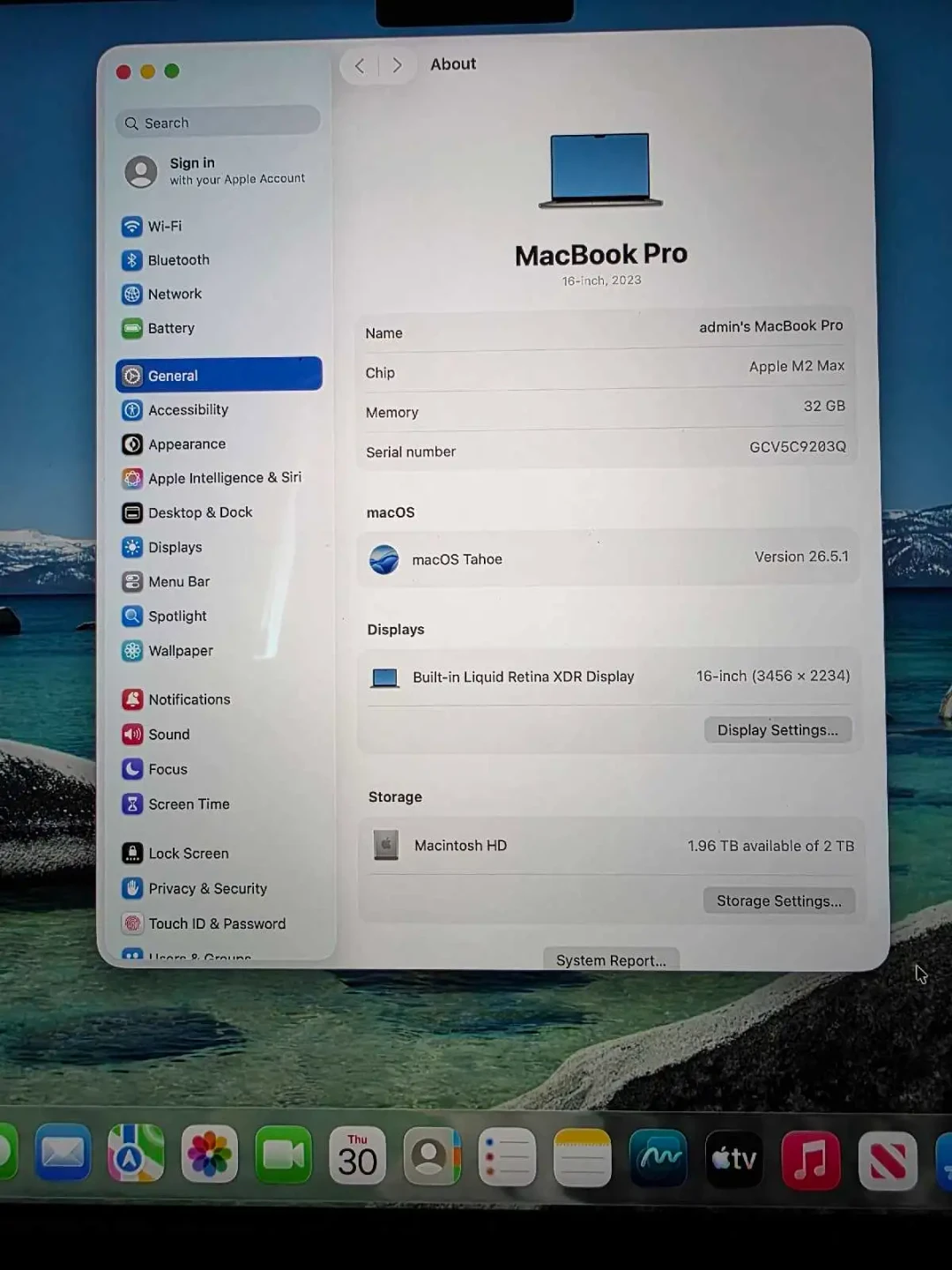This screenshot has height=1270, width=952.
Task: Click the 32 GB memory value
Action: [x=824, y=406]
